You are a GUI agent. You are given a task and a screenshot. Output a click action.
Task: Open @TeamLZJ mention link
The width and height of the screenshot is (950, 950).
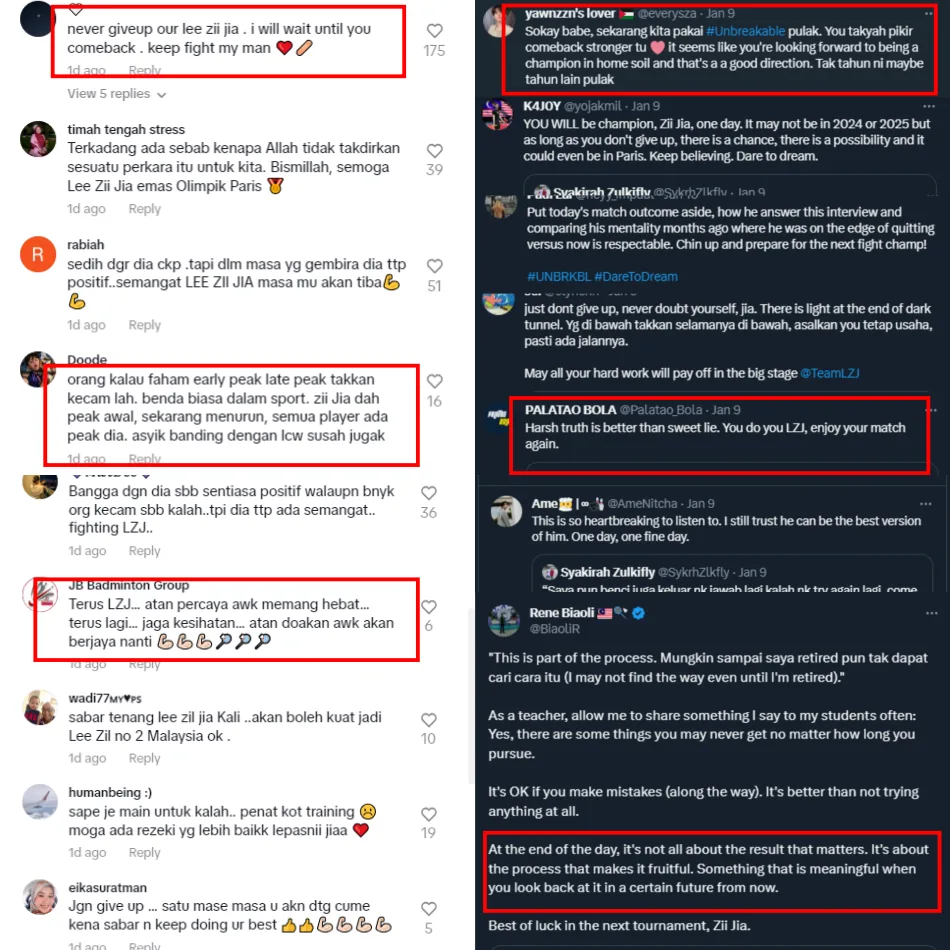(829, 373)
